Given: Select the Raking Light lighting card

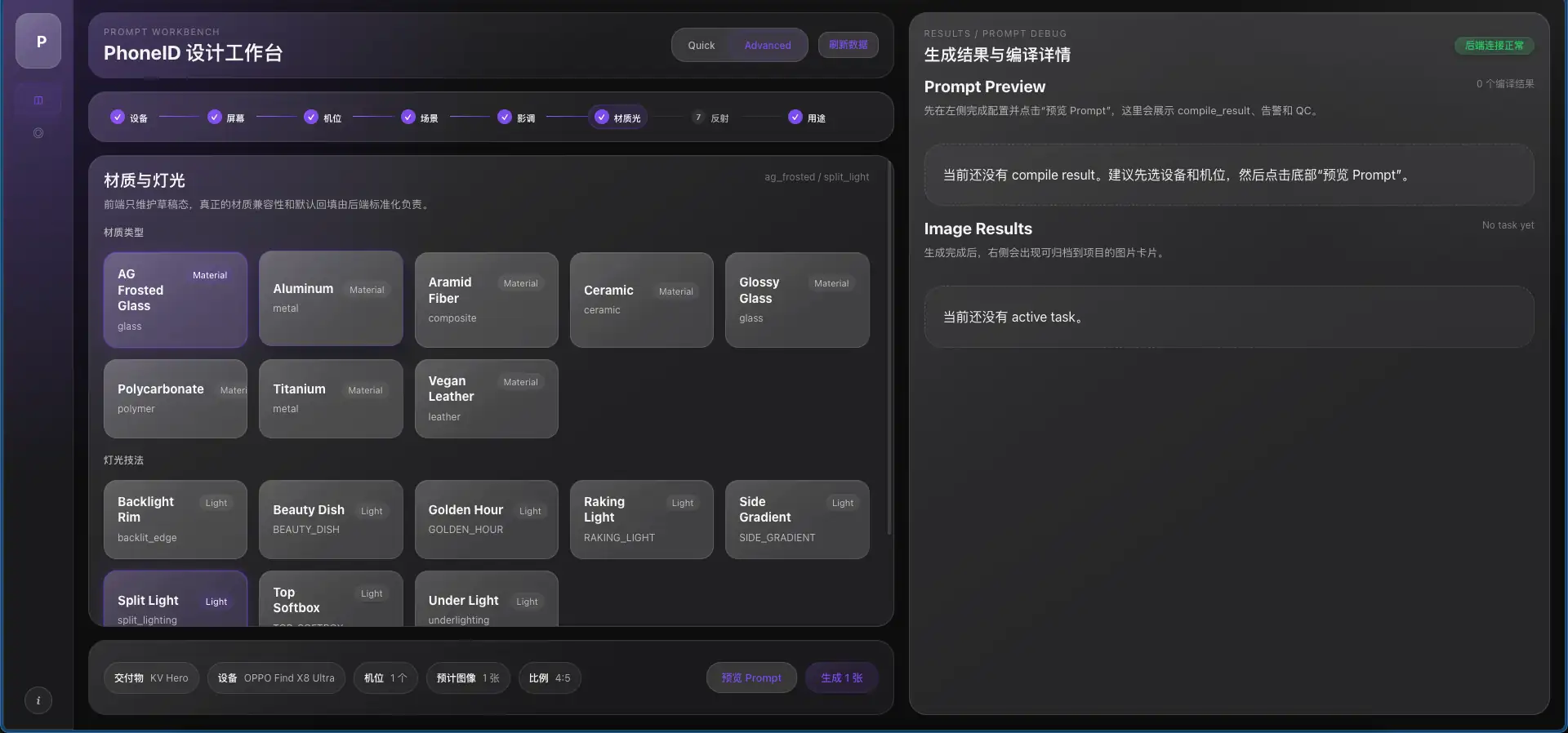Looking at the screenshot, I should tap(642, 519).
